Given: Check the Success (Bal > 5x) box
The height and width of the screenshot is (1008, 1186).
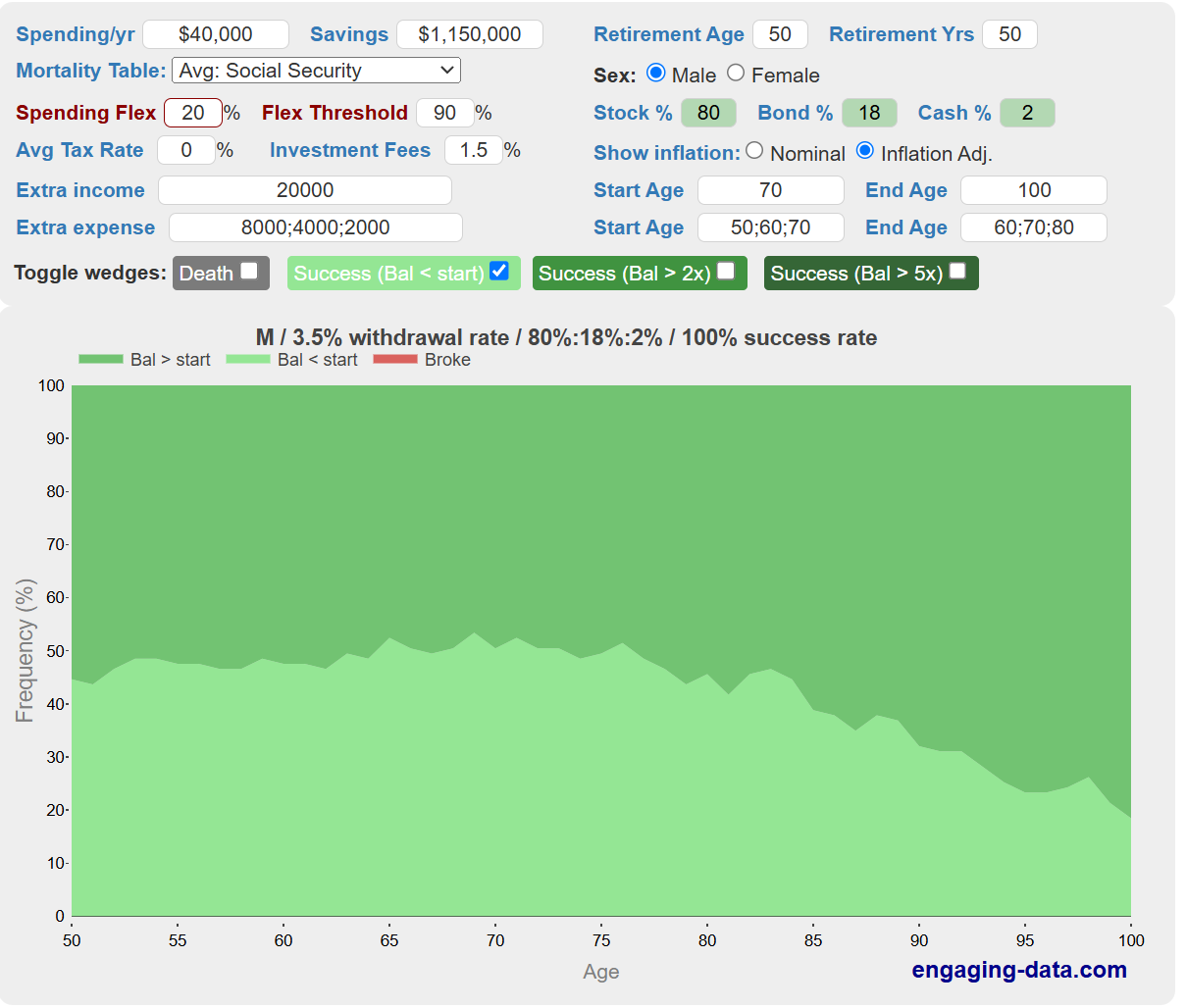Looking at the screenshot, I should (957, 272).
